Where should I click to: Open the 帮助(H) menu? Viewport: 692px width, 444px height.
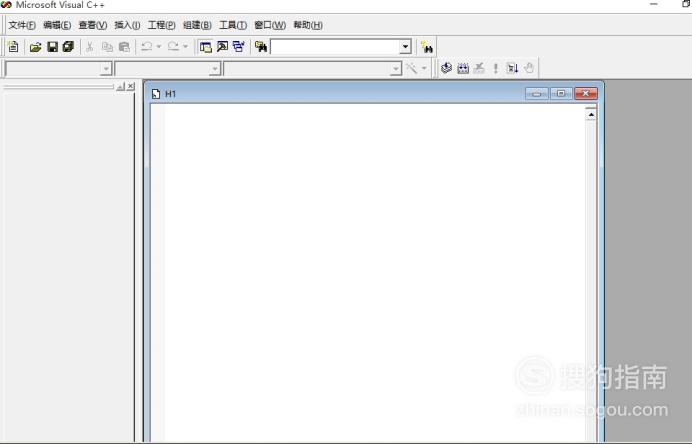[x=308, y=25]
